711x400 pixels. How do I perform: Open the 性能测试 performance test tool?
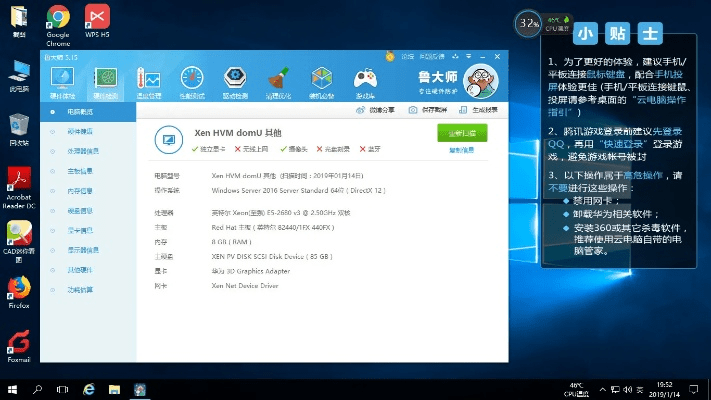click(x=192, y=80)
